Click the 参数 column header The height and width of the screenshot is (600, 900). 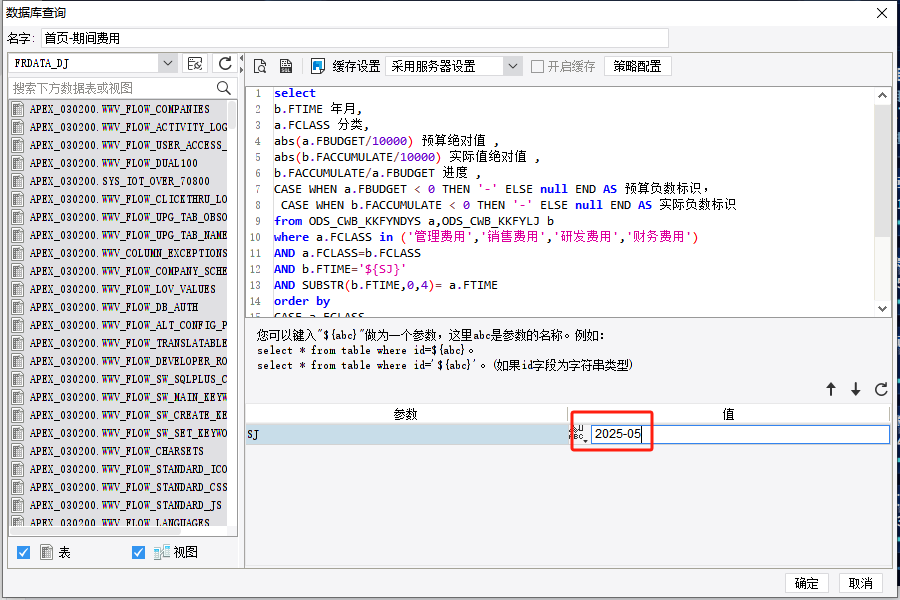406,414
